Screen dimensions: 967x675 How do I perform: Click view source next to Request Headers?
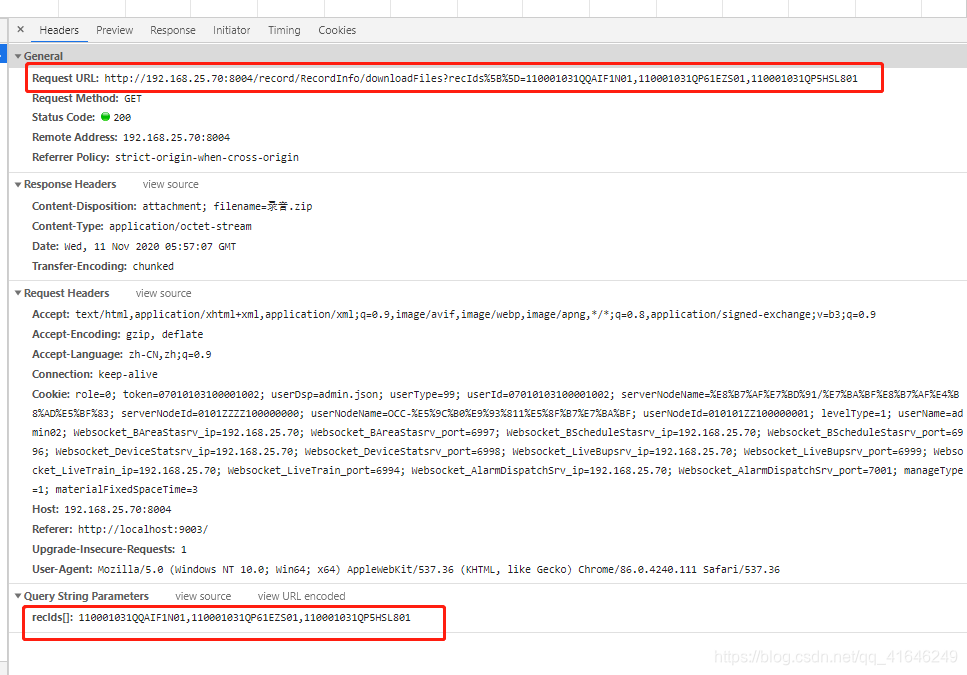pyautogui.click(x=163, y=293)
